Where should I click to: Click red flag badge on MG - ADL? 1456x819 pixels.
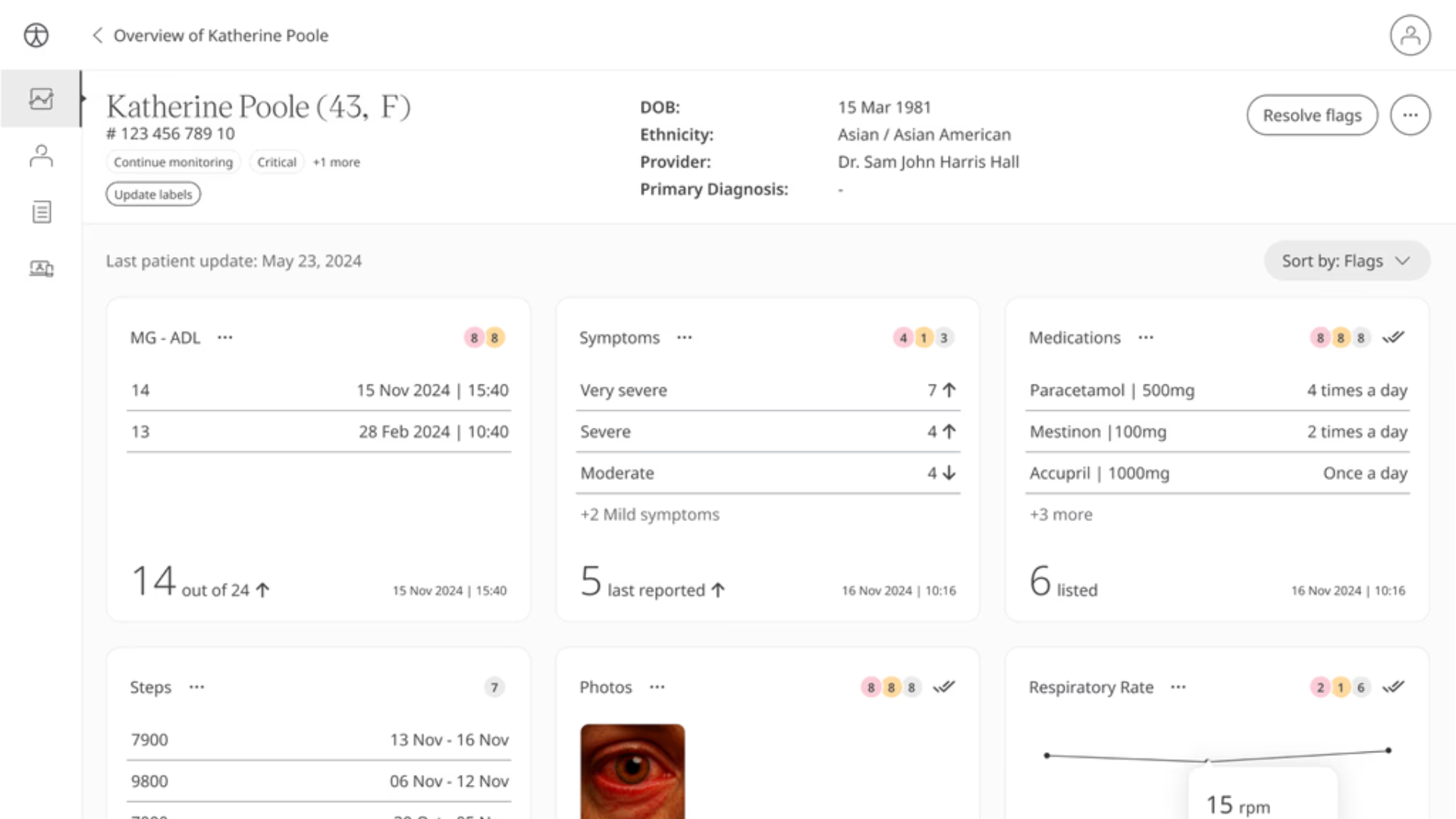click(474, 337)
